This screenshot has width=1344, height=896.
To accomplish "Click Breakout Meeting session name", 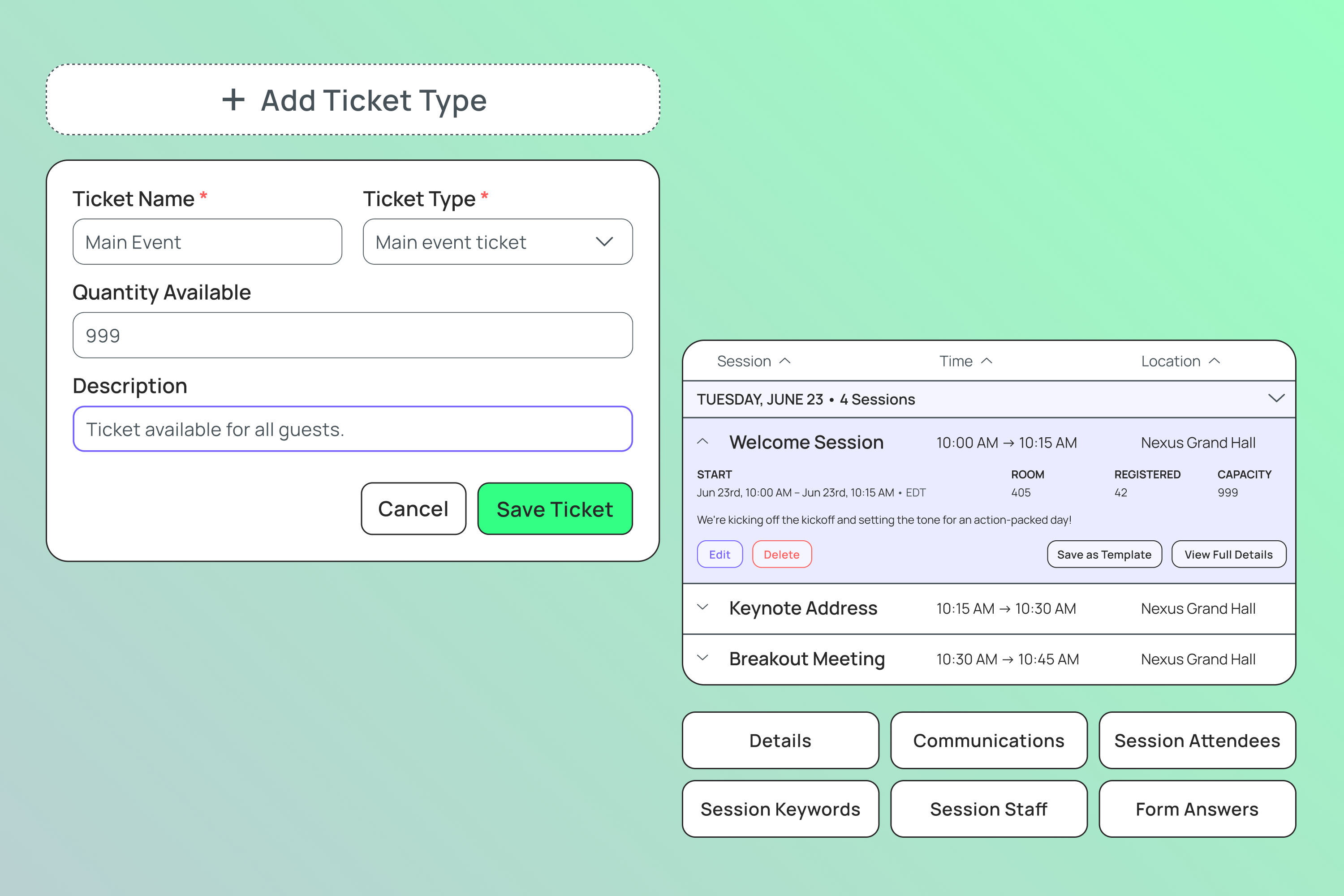I will (x=807, y=659).
